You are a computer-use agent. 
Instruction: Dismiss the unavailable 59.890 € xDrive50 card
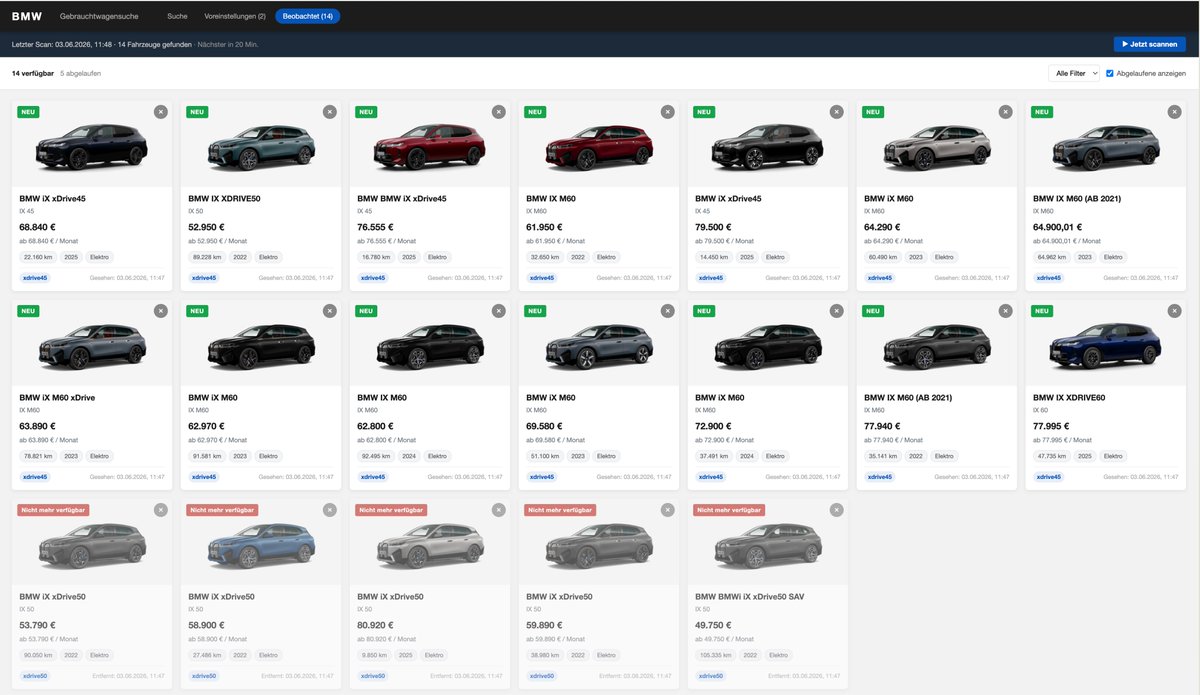click(667, 510)
